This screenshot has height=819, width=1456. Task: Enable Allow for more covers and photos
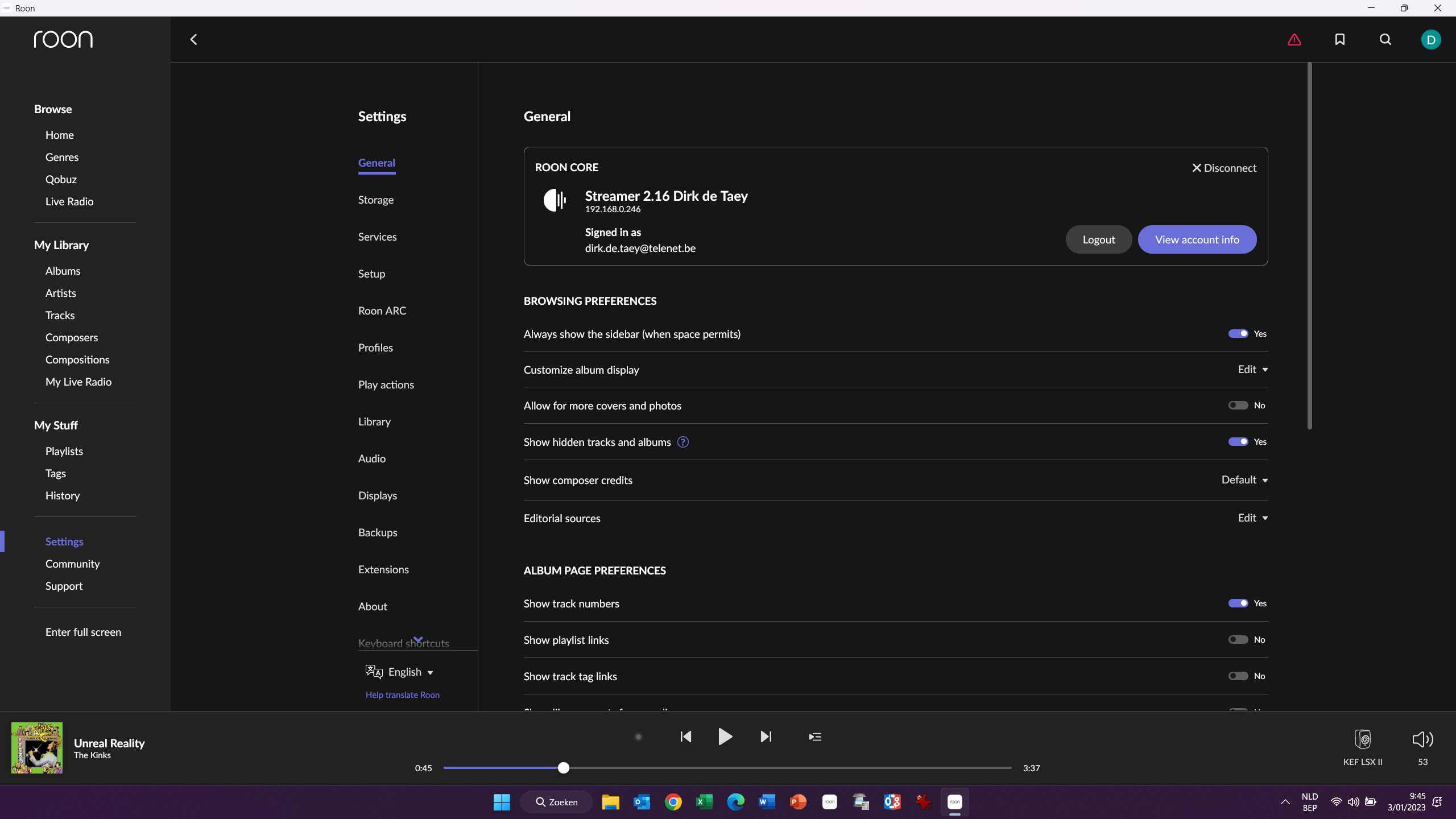tap(1238, 406)
